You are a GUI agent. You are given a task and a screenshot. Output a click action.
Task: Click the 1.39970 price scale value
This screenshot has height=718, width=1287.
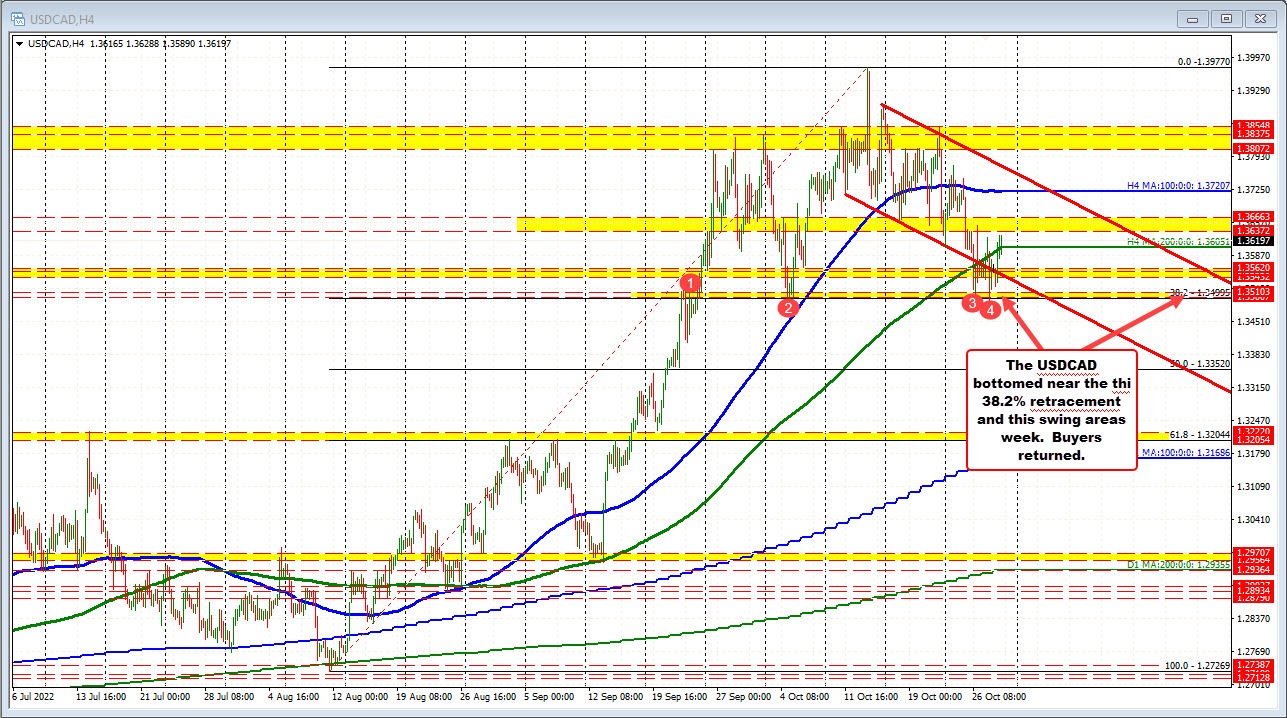tap(1252, 57)
